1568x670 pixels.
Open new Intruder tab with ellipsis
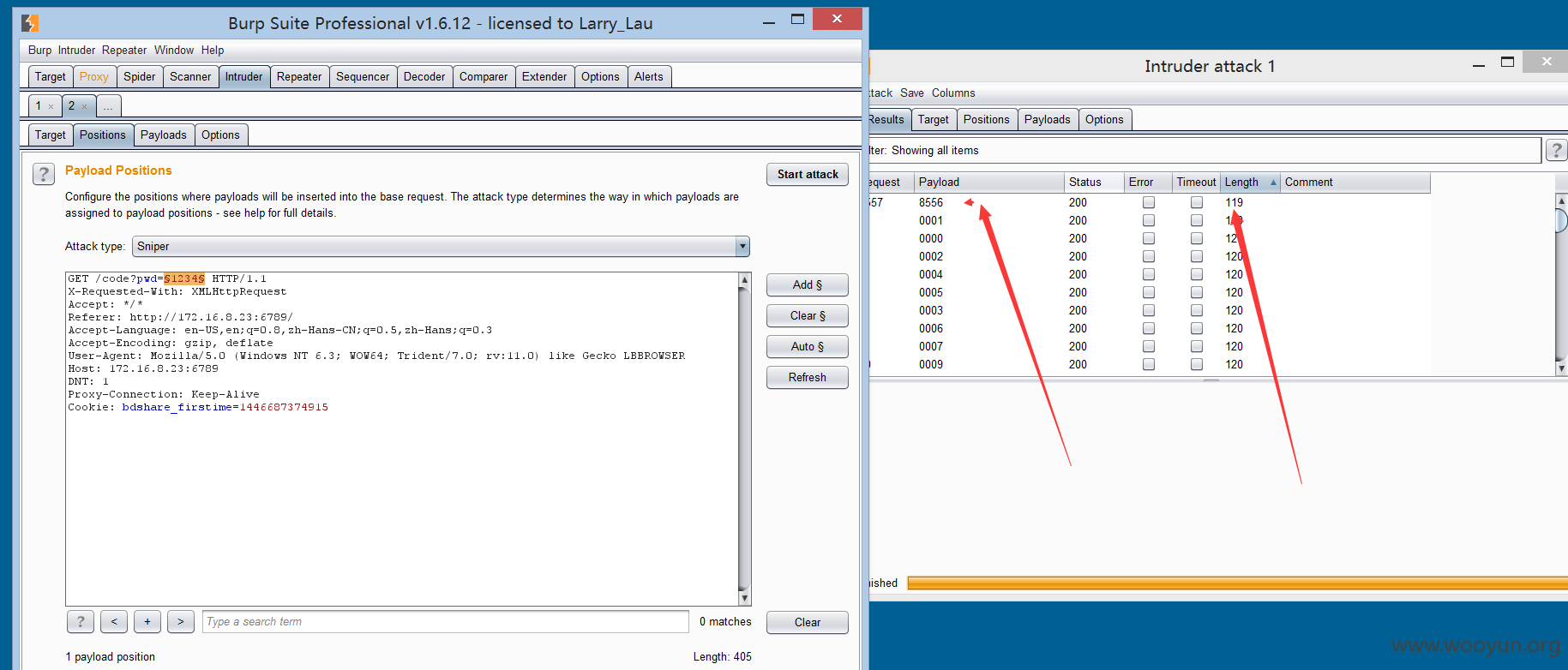[108, 106]
